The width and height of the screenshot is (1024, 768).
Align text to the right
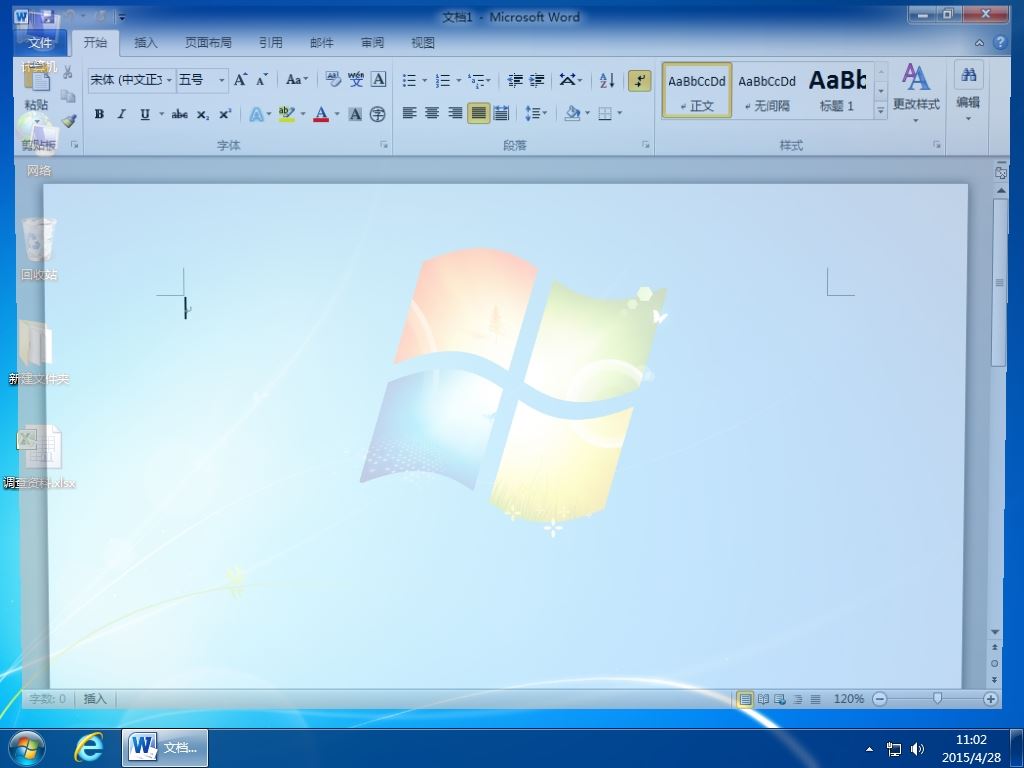pyautogui.click(x=455, y=114)
